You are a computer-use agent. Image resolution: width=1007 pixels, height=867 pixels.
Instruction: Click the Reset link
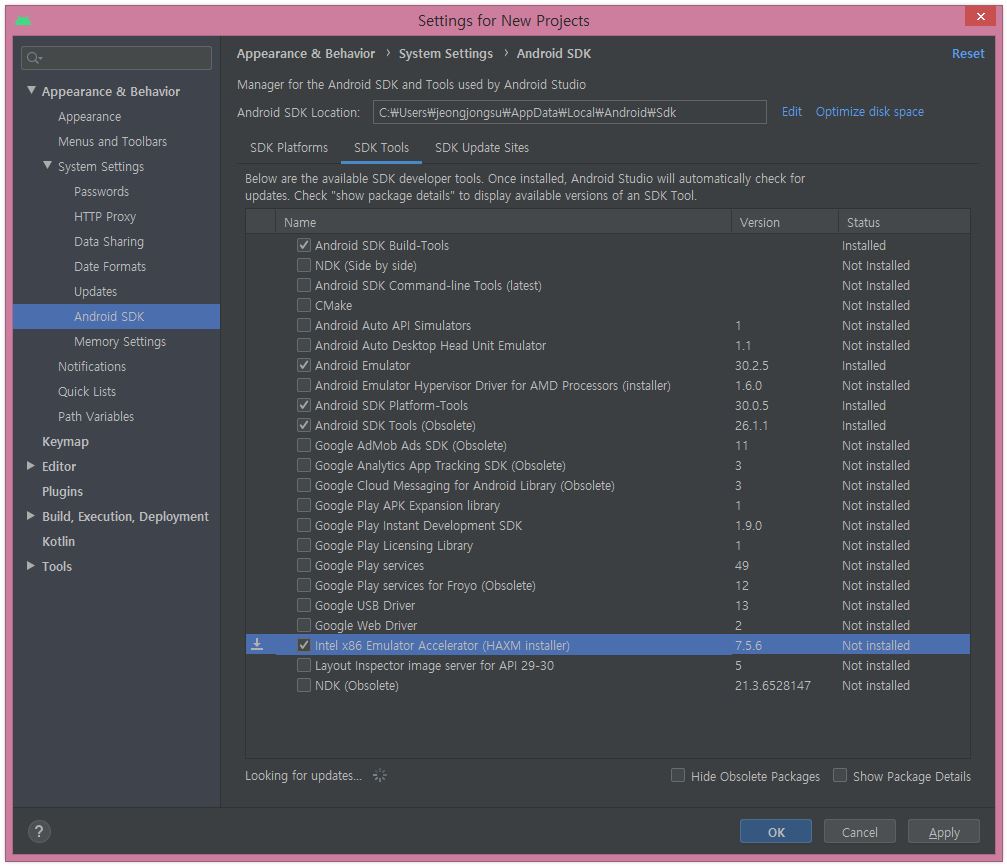coord(967,53)
